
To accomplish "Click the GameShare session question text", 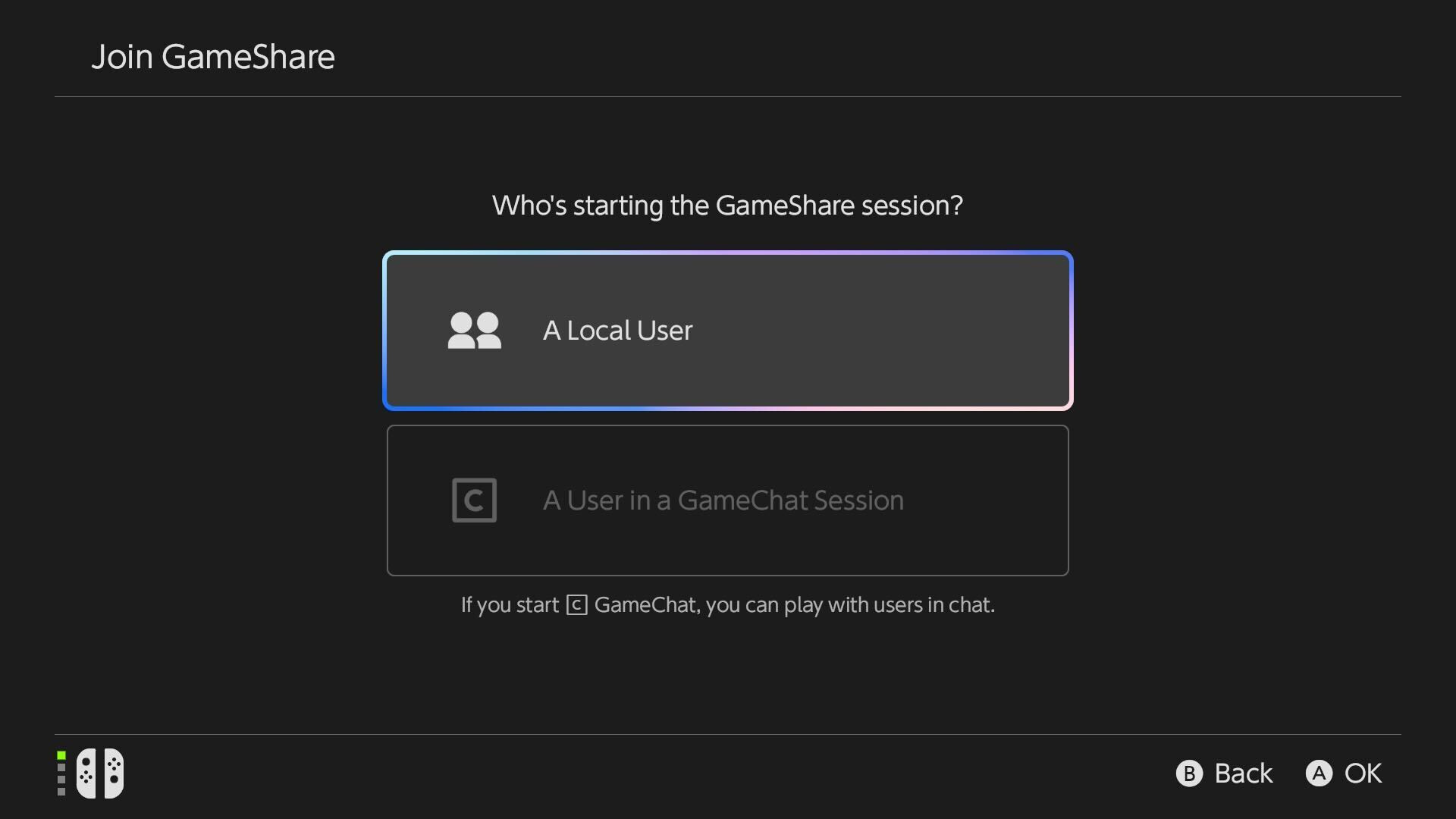I will coord(727,206).
